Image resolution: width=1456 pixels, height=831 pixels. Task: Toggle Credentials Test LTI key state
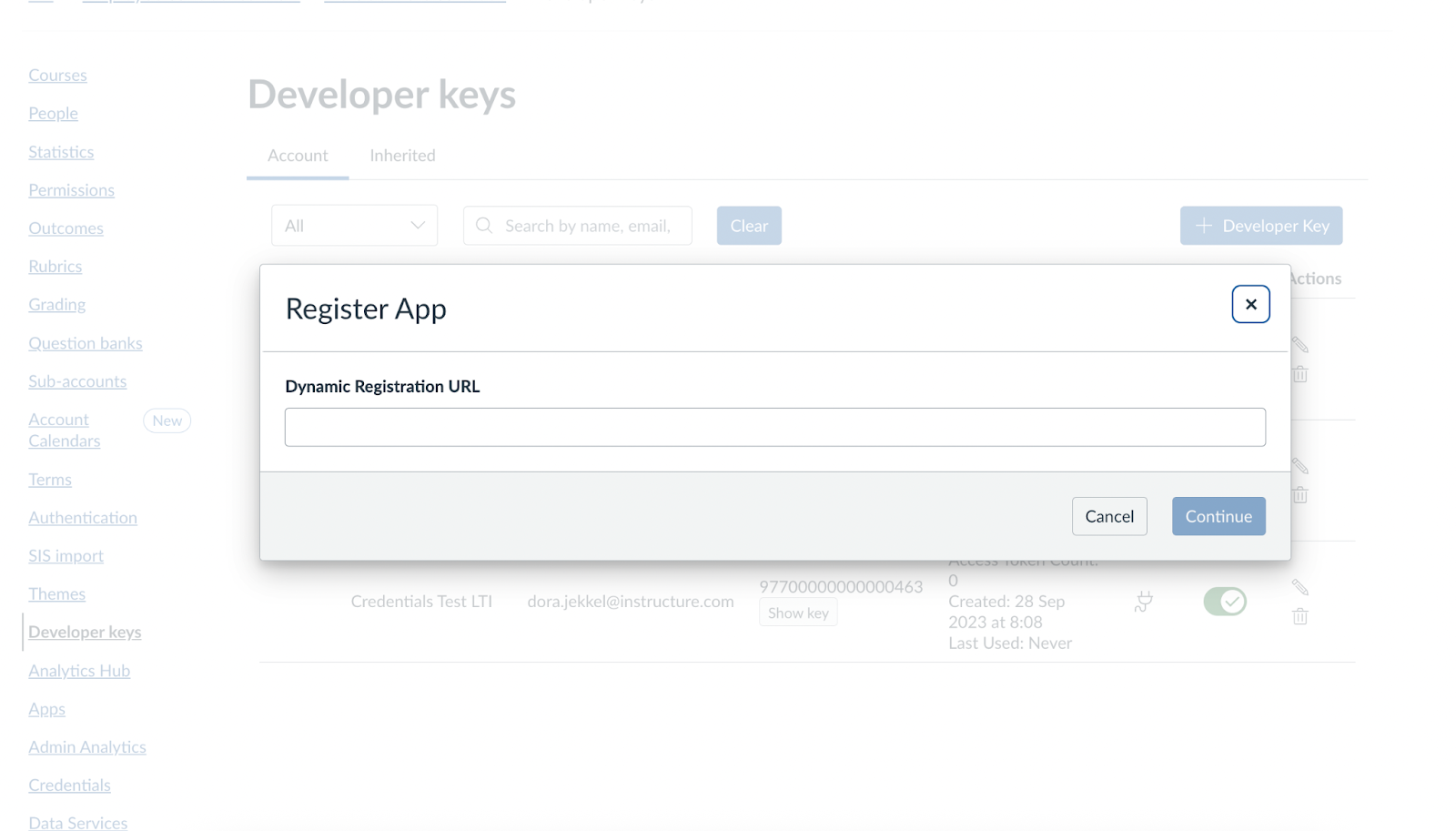tap(1225, 602)
